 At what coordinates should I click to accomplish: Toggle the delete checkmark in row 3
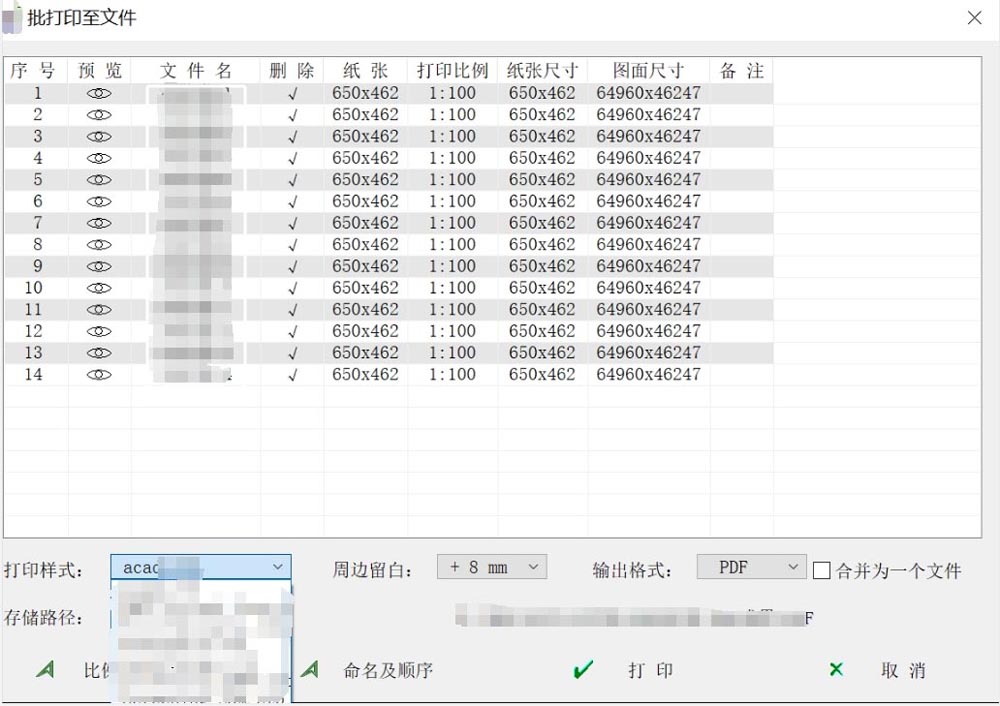point(292,137)
